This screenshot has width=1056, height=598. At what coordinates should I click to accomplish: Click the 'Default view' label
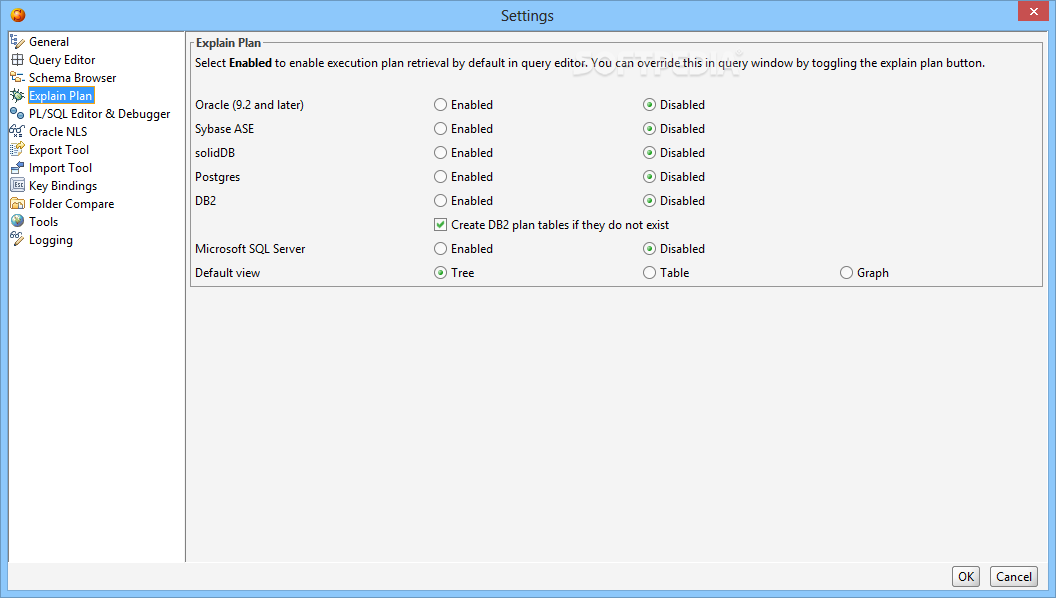[x=228, y=273]
